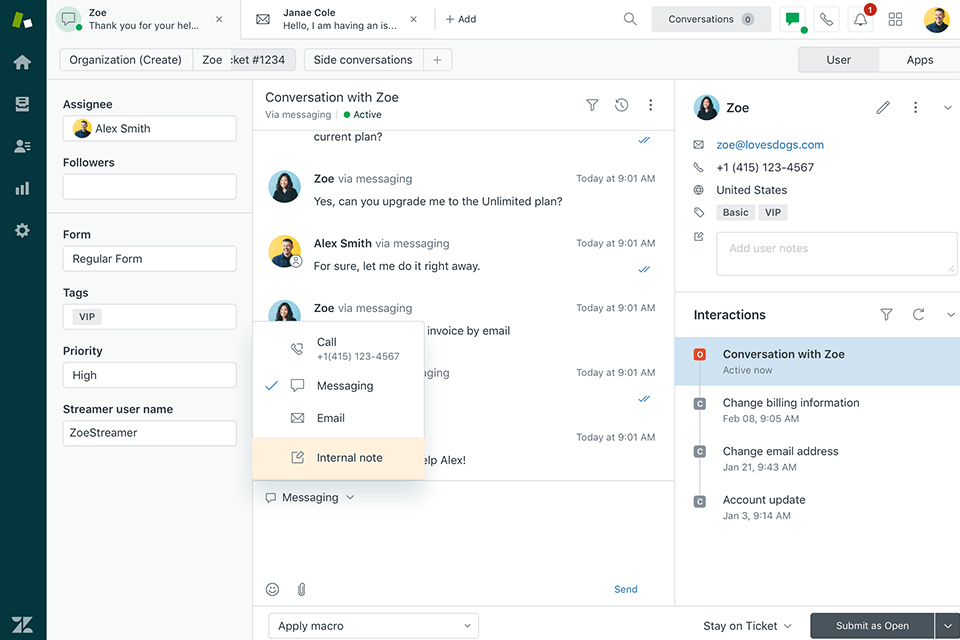The width and height of the screenshot is (960, 640).
Task: Choose Email in channel menu
Action: 338,418
